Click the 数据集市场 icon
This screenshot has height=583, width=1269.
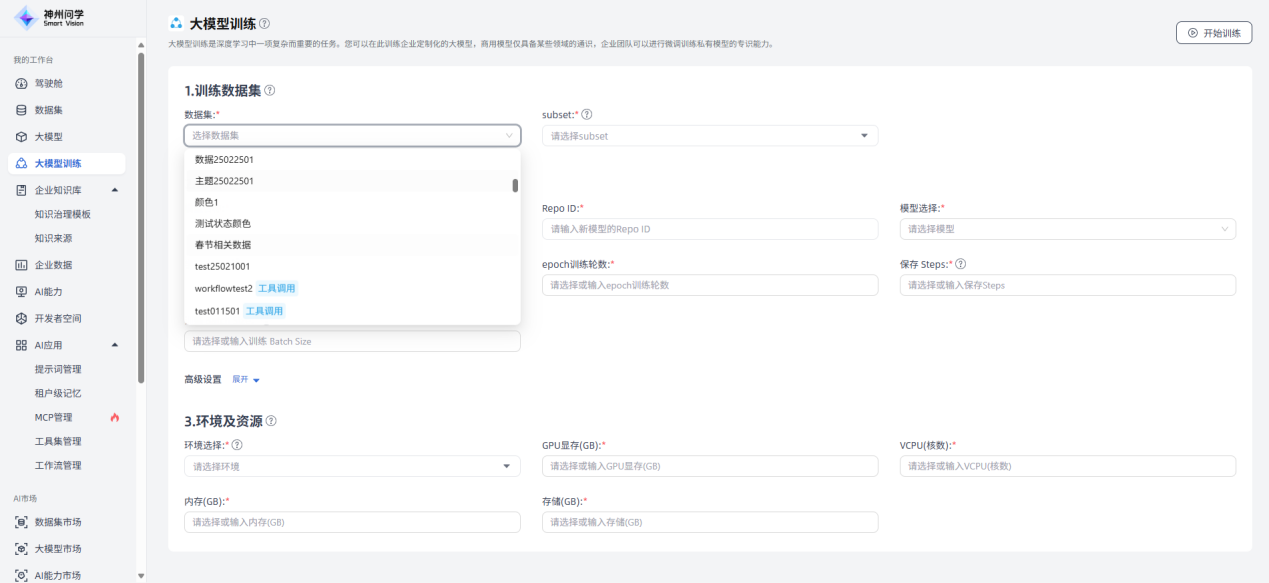click(22, 521)
